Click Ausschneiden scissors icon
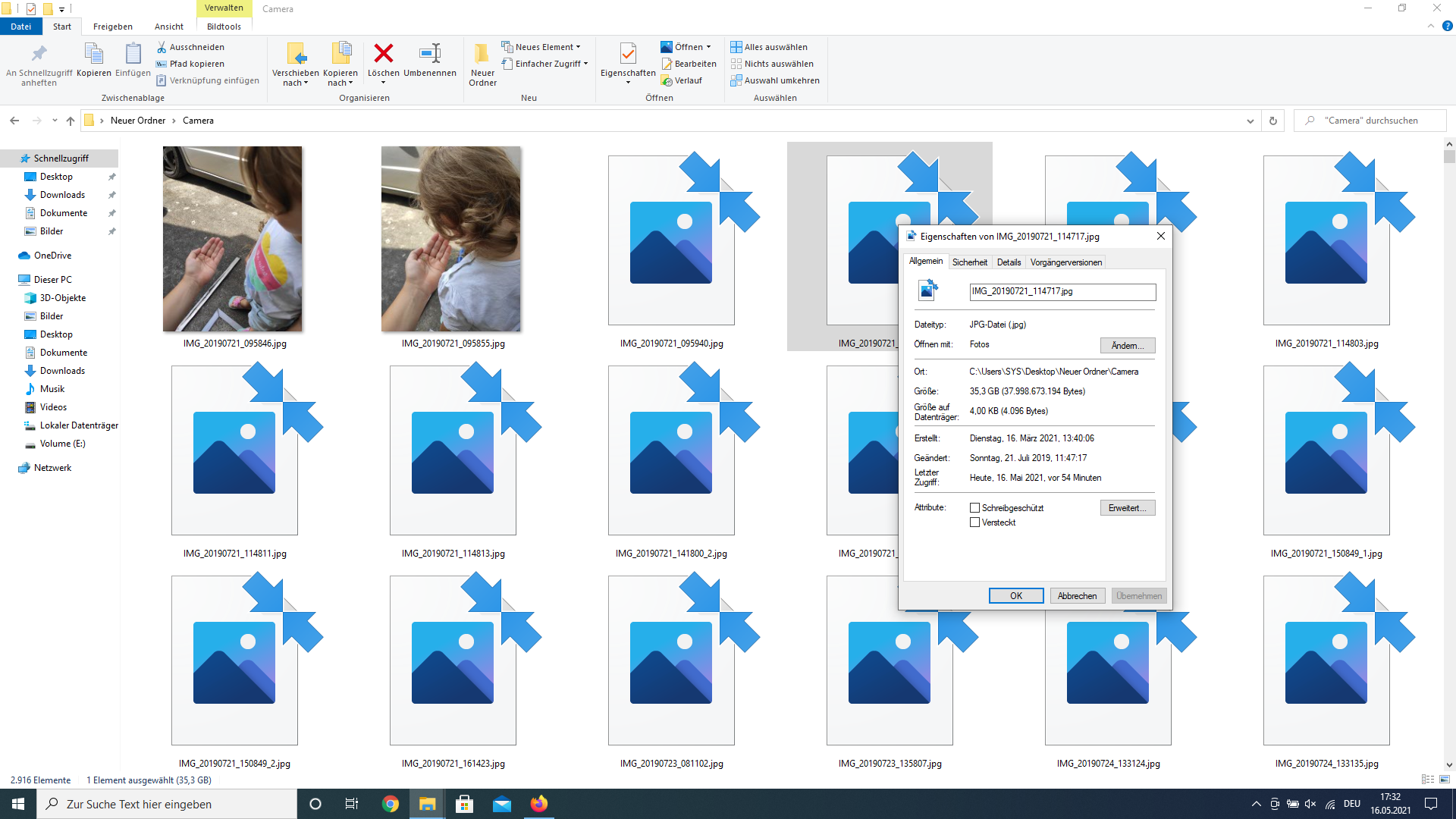Viewport: 1456px width, 819px height. 162,47
